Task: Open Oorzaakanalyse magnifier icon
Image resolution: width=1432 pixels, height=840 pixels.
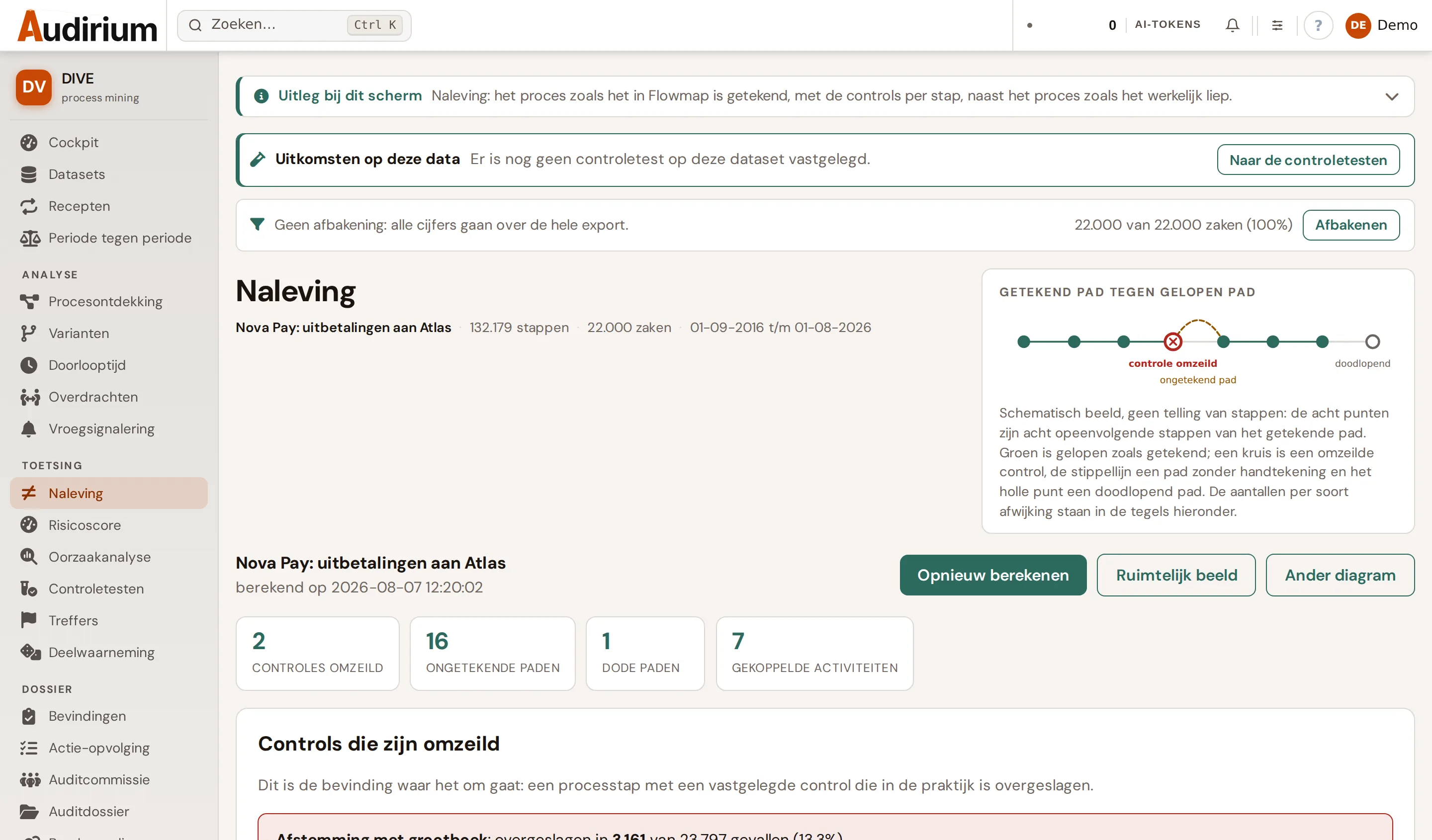Action: point(28,556)
